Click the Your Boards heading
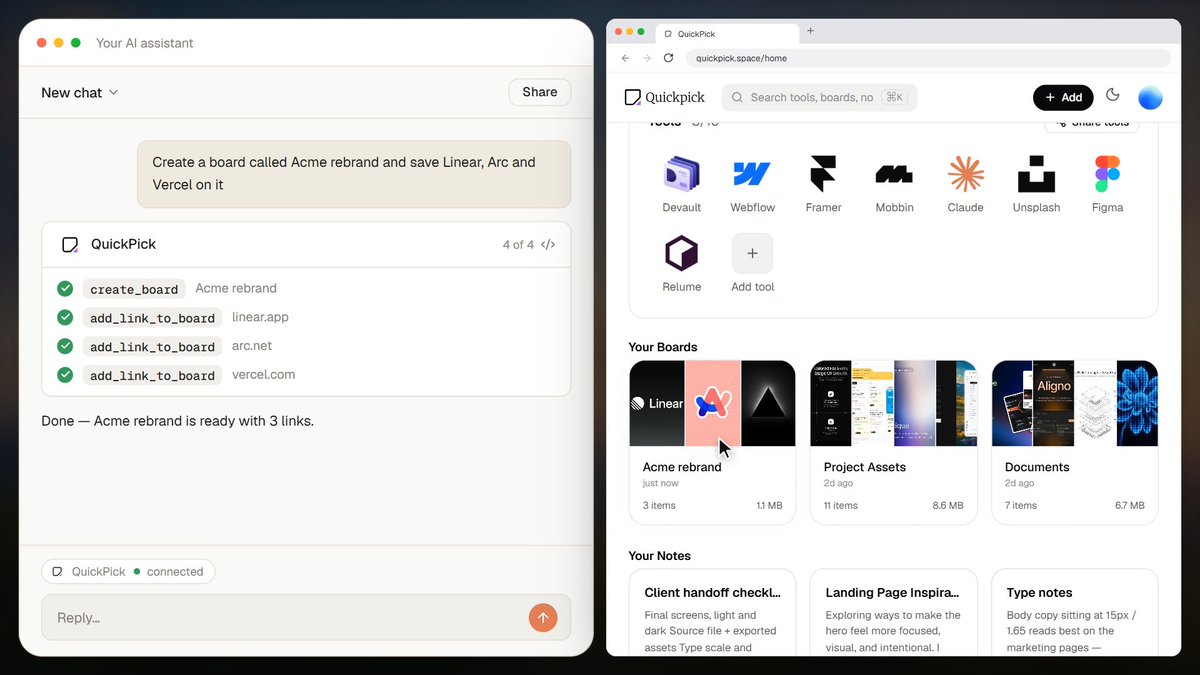The image size is (1200, 675). pos(663,347)
